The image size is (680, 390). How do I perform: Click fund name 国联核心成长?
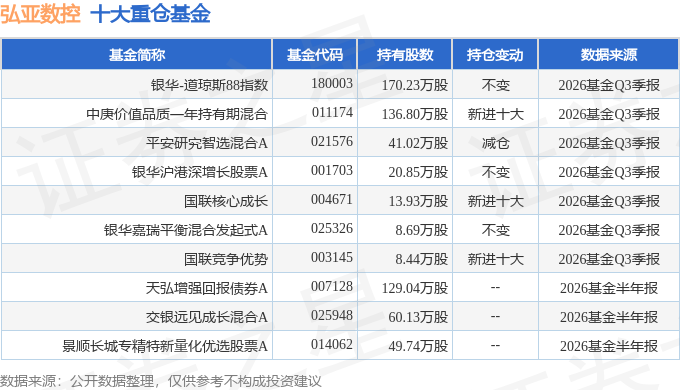[226, 201]
